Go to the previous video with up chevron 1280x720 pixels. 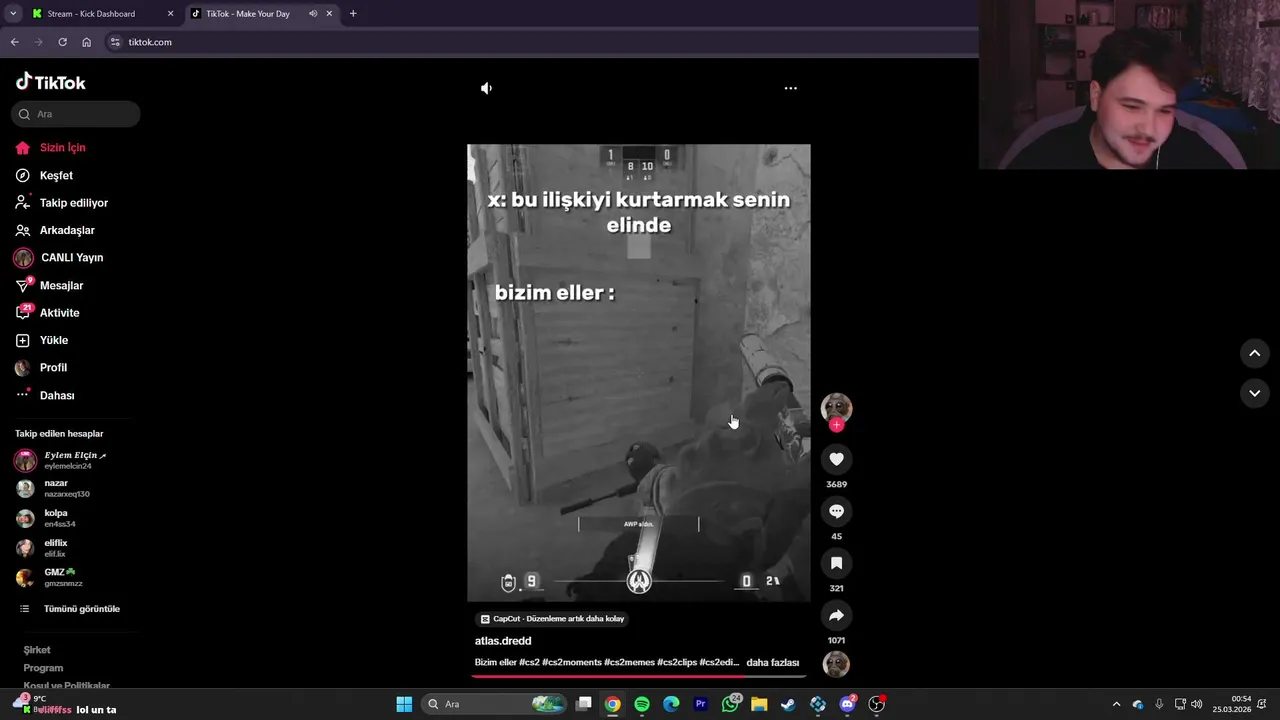coord(1254,353)
